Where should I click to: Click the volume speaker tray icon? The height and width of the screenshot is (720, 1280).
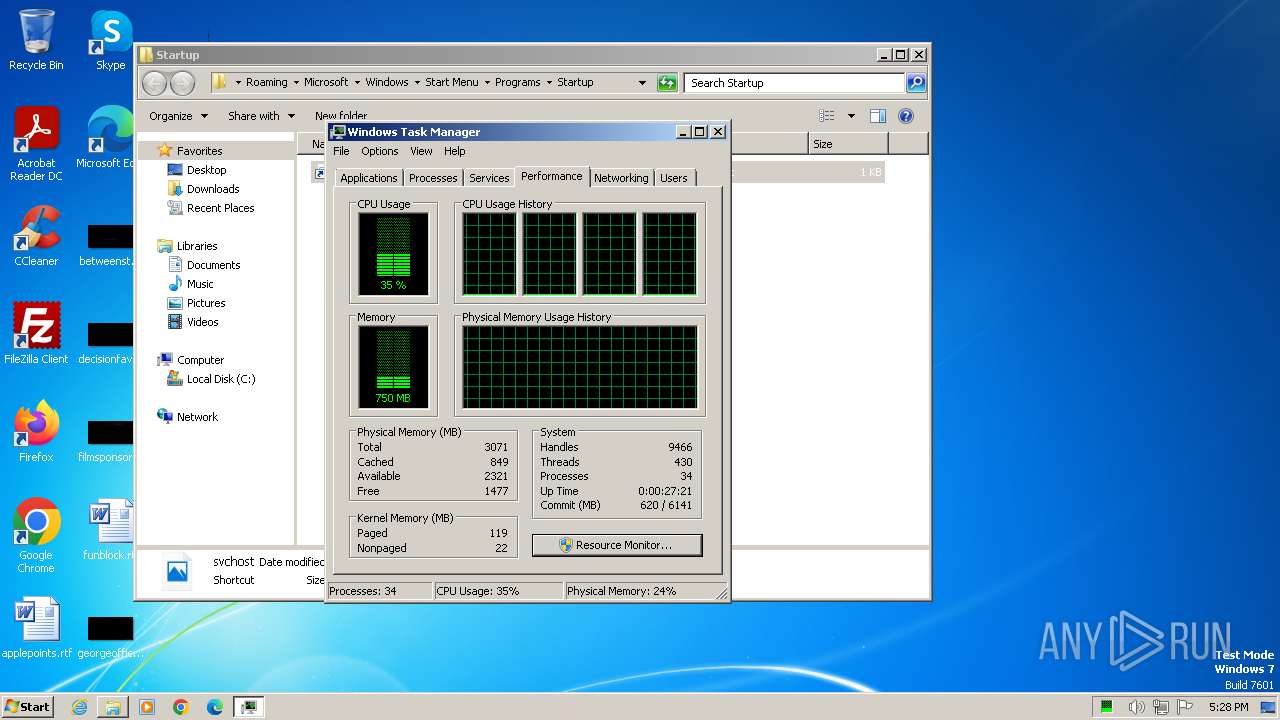point(1137,707)
